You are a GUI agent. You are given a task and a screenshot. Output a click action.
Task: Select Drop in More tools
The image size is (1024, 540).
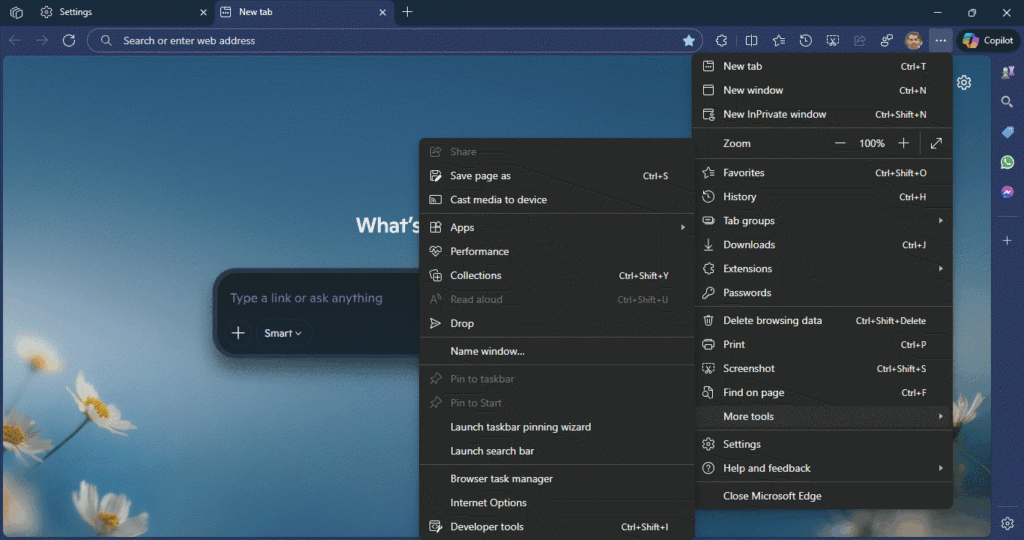point(556,323)
